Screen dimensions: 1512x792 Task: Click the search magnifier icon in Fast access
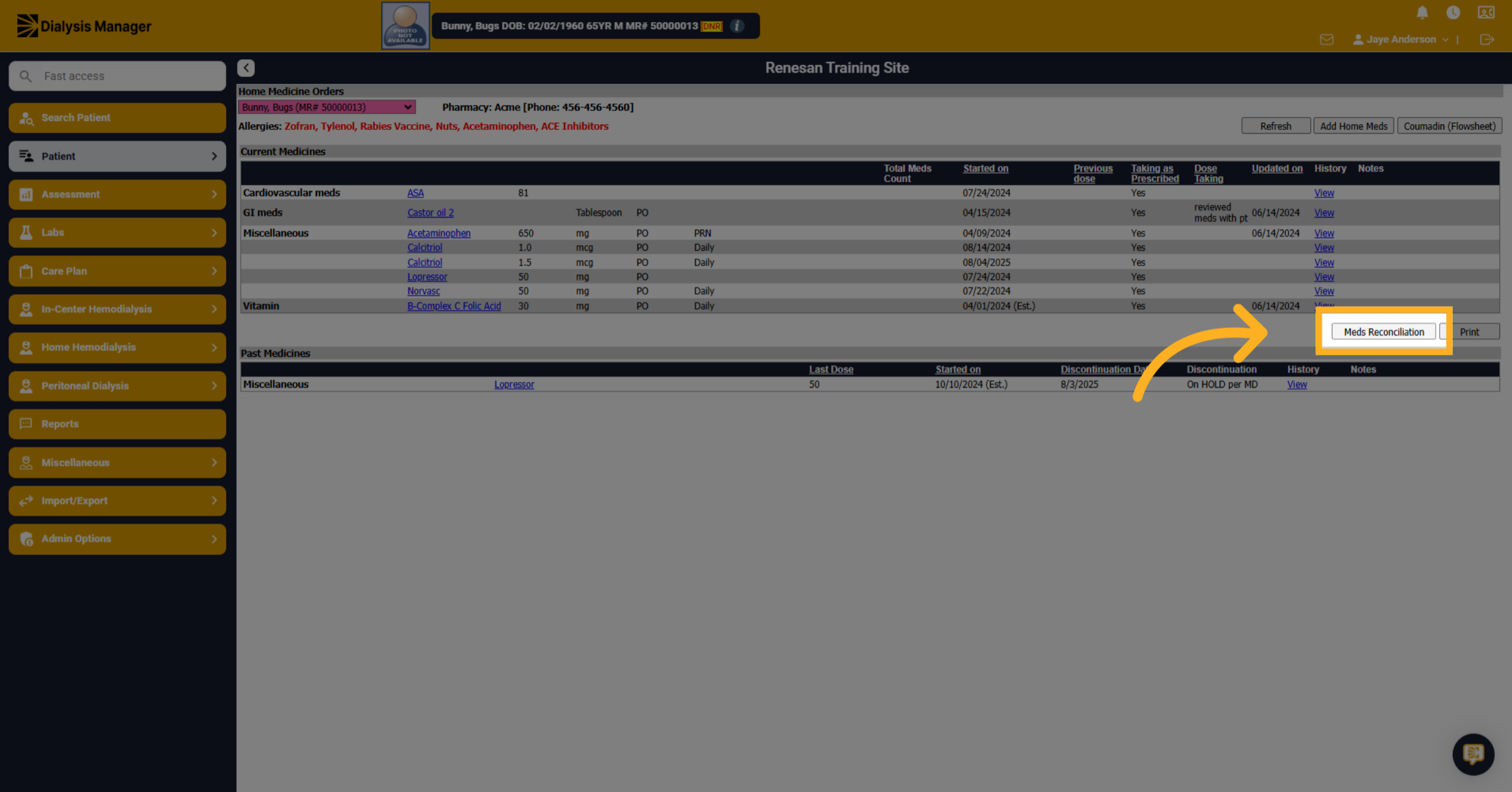(25, 76)
